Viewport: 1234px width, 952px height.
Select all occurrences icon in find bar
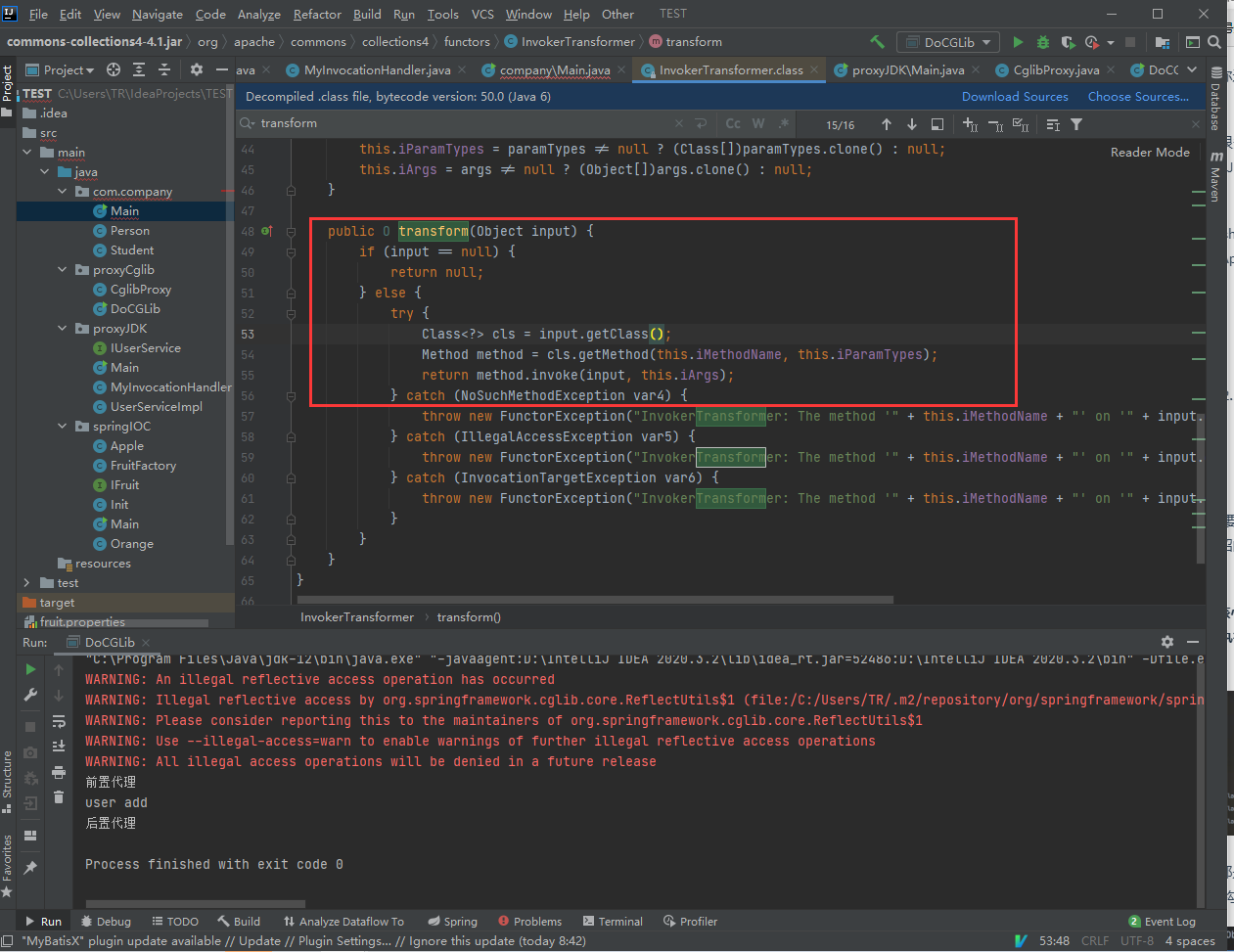(x=1021, y=124)
